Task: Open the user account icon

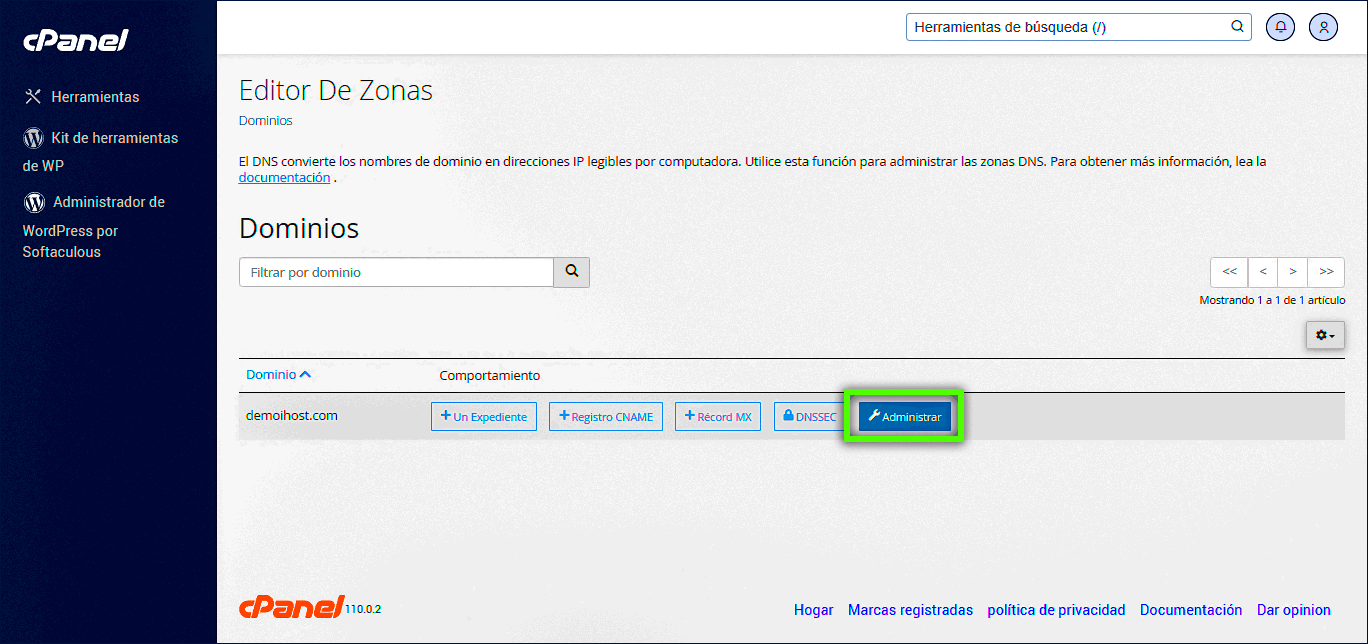Action: click(1323, 27)
